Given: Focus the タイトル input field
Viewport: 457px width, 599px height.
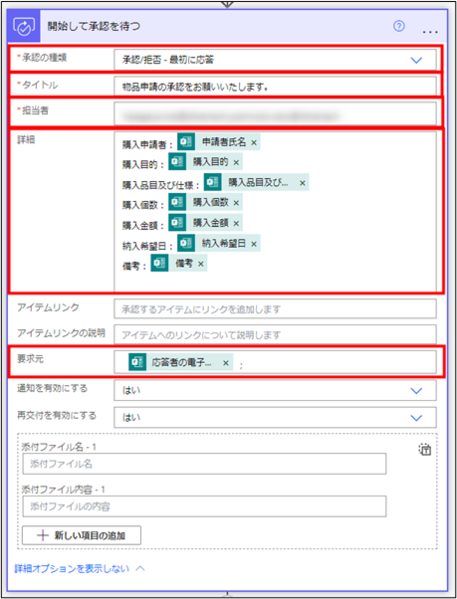Looking at the screenshot, I should point(275,86).
